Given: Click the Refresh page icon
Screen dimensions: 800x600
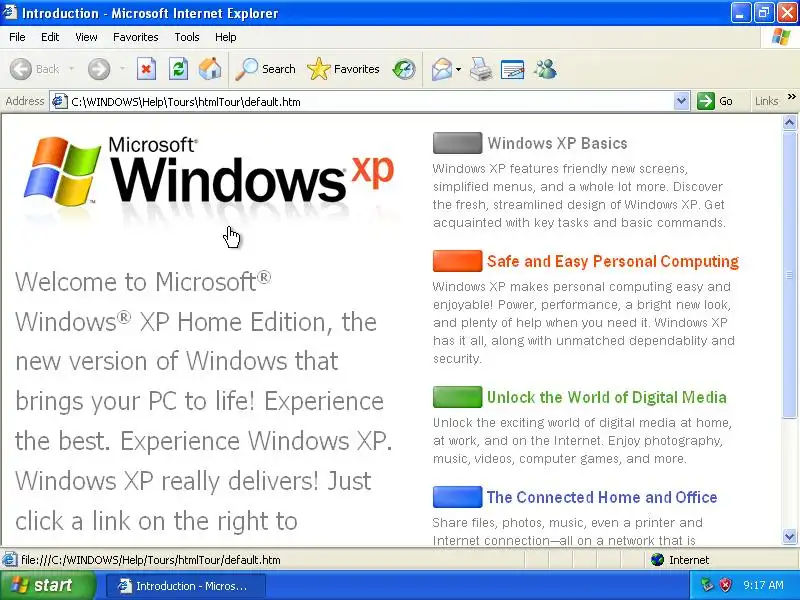Looking at the screenshot, I should coord(179,69).
